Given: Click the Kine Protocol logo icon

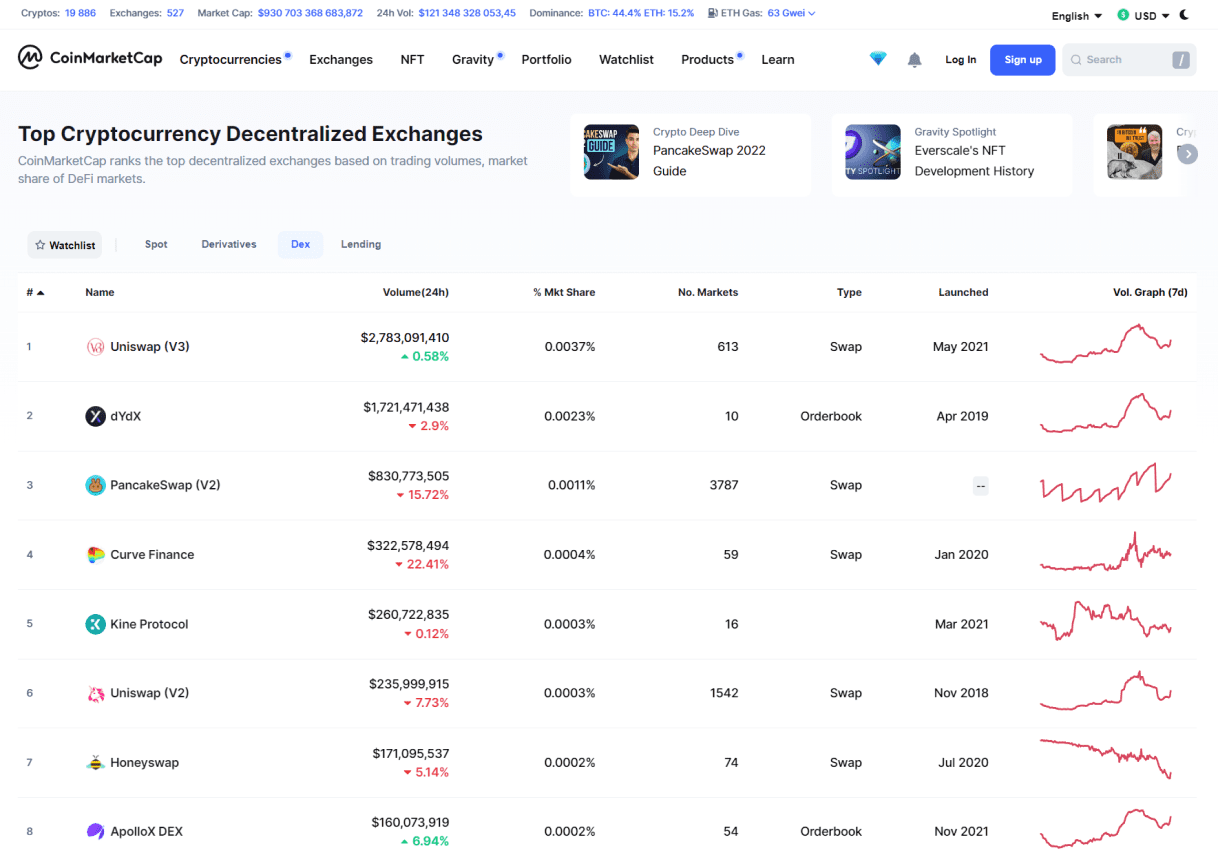Looking at the screenshot, I should click(x=95, y=624).
